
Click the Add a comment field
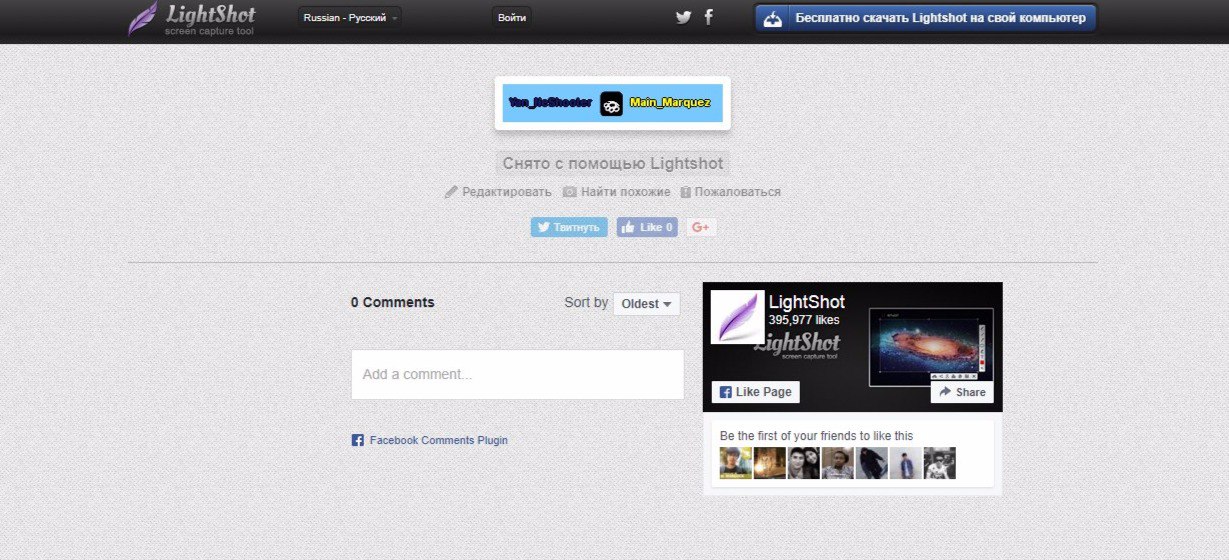point(517,374)
